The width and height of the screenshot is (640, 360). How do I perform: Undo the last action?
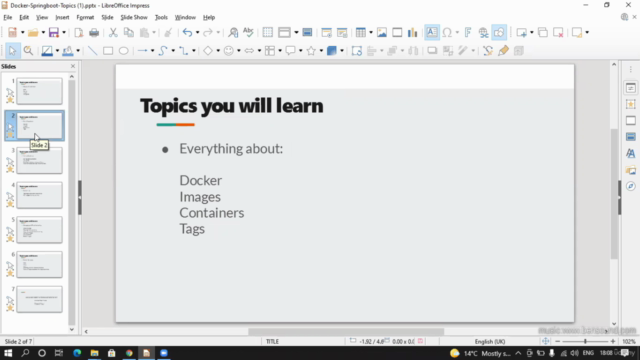[x=187, y=32]
